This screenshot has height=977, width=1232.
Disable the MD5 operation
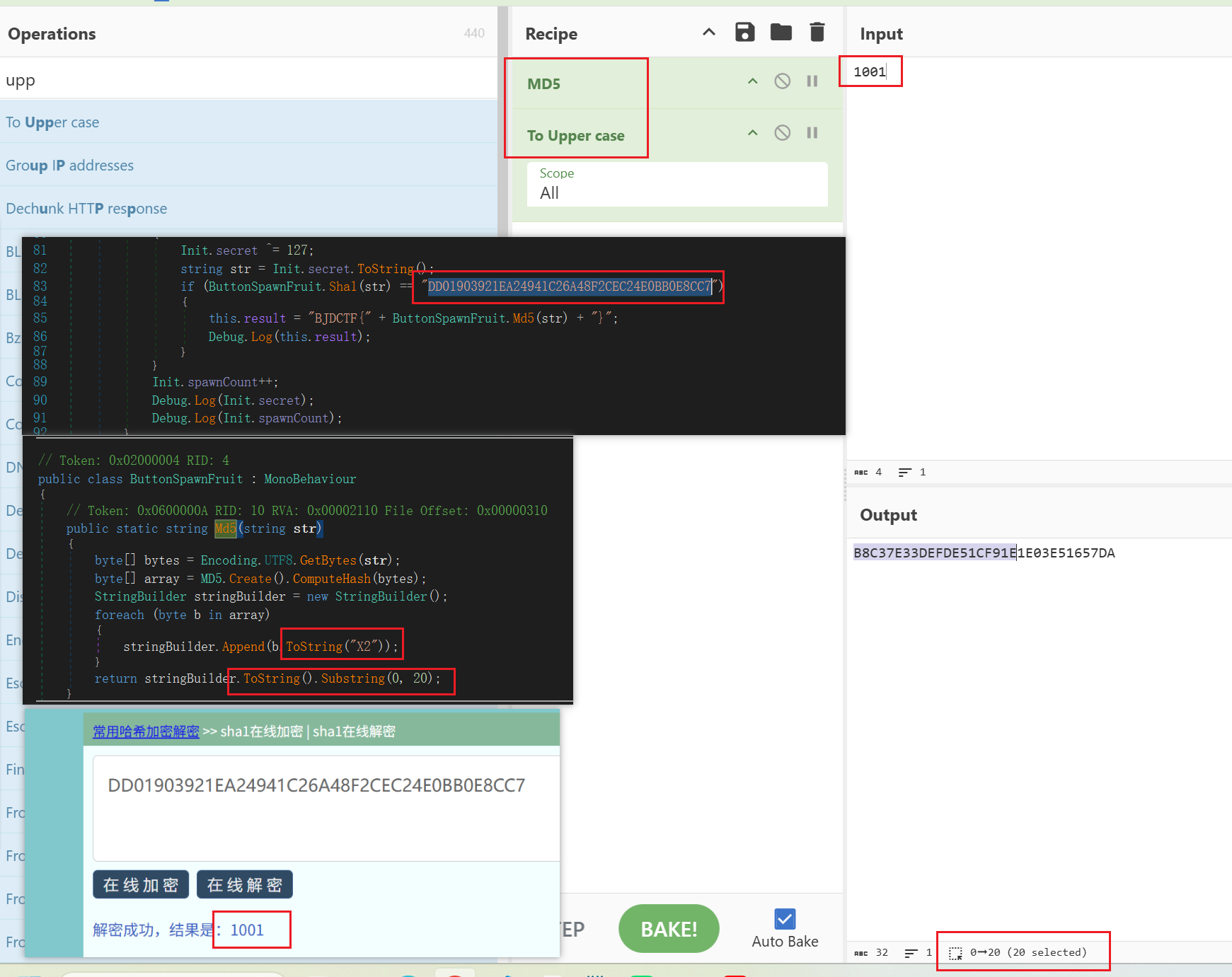pyautogui.click(x=782, y=81)
